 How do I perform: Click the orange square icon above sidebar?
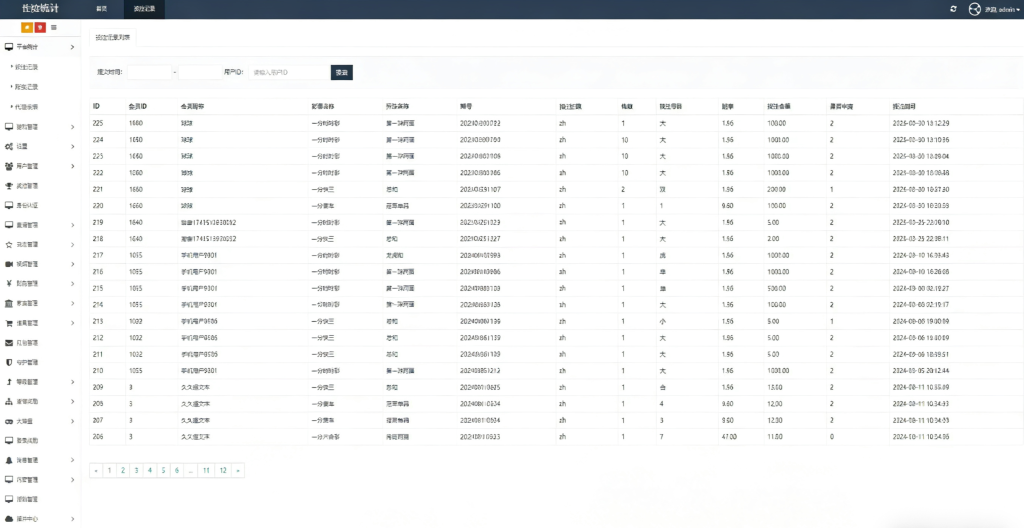coord(27,27)
